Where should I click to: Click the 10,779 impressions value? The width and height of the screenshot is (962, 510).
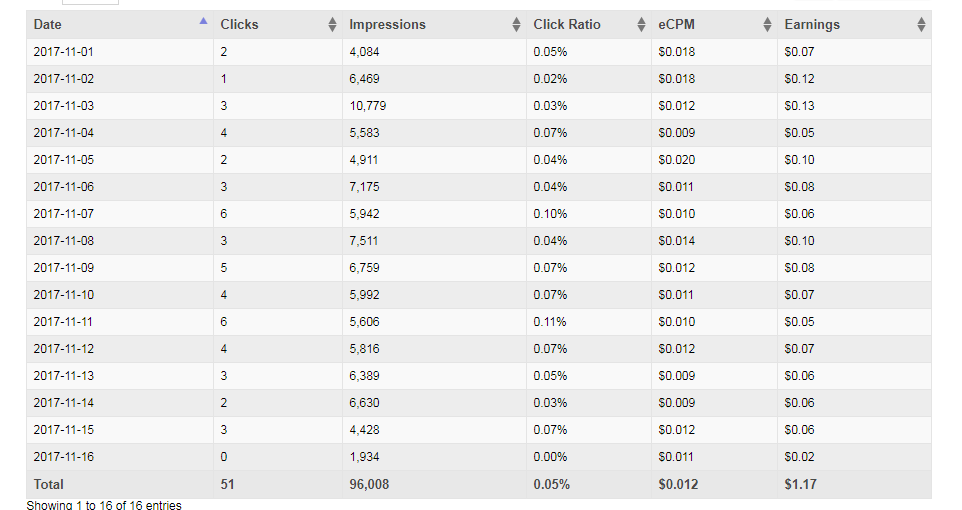click(366, 105)
